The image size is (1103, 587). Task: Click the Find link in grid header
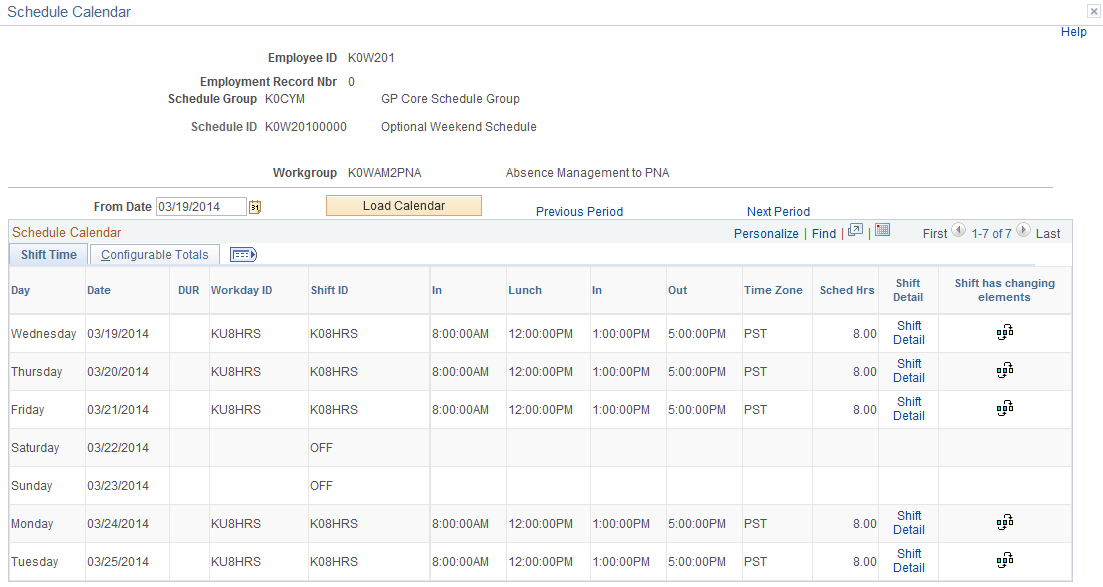(x=824, y=234)
